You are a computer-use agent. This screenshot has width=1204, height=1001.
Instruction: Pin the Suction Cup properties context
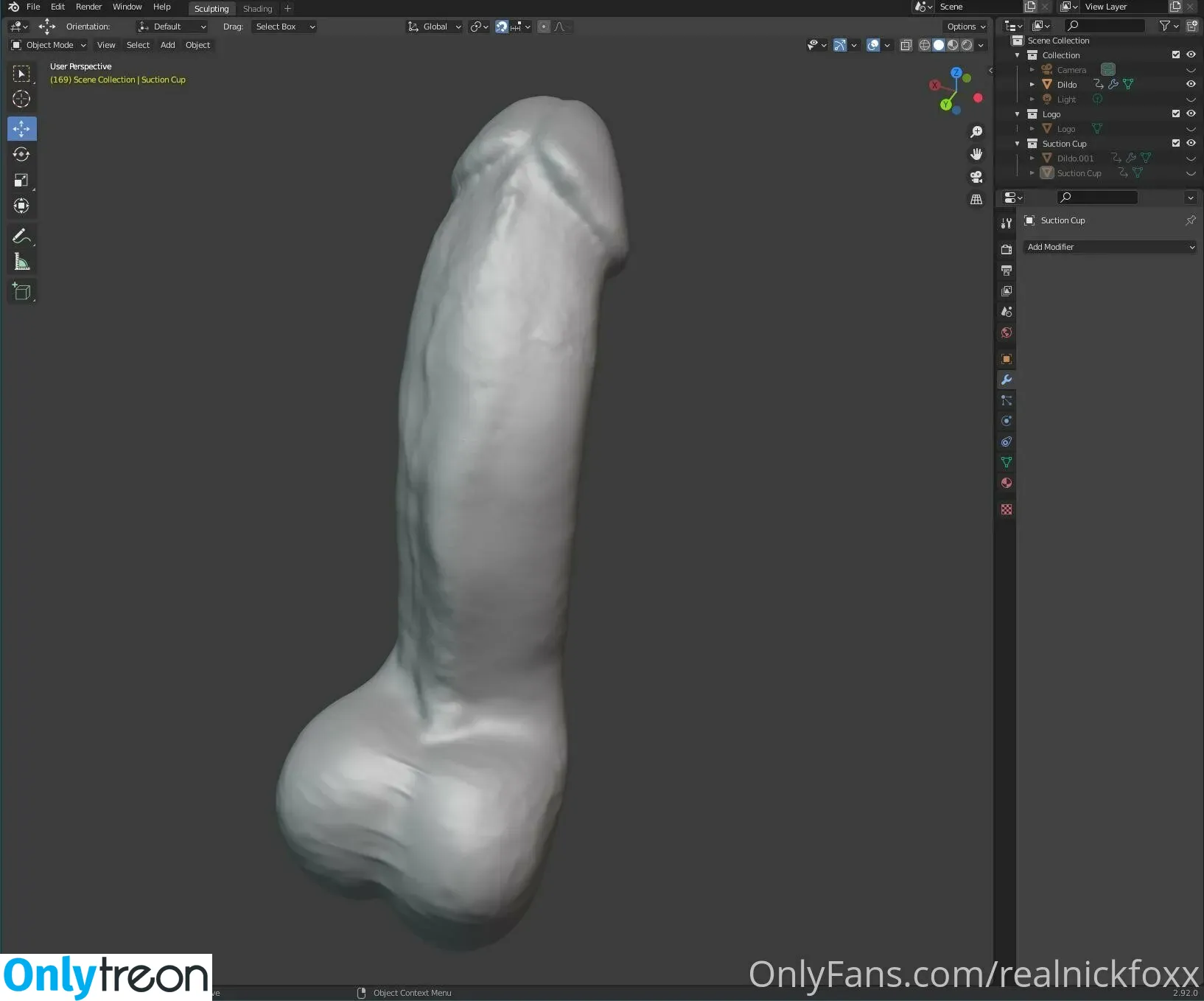click(x=1191, y=220)
